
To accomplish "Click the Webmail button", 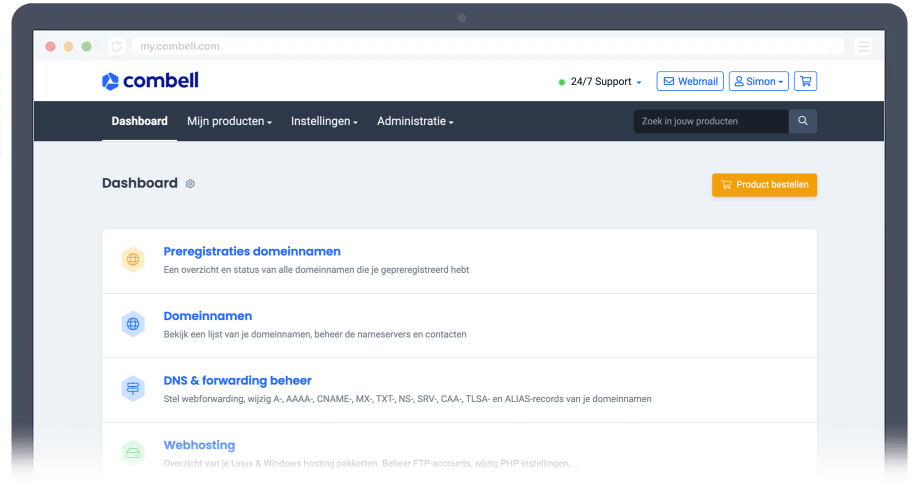I will pyautogui.click(x=689, y=81).
